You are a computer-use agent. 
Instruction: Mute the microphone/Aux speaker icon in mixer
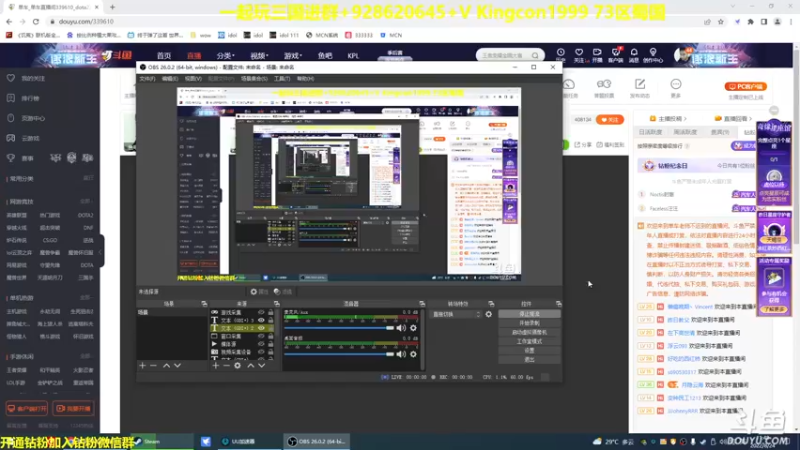pyautogui.click(x=401, y=328)
